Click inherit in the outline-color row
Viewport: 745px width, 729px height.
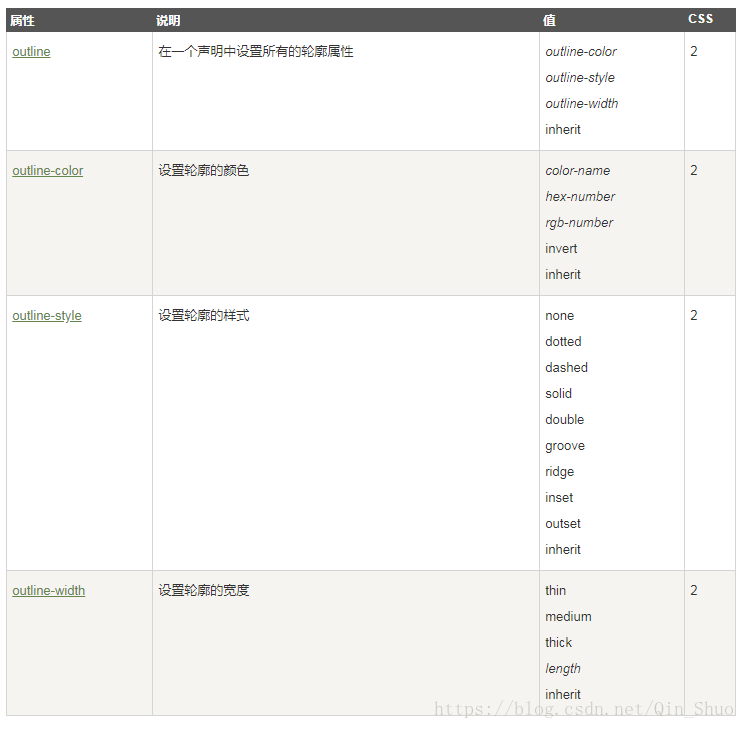563,274
